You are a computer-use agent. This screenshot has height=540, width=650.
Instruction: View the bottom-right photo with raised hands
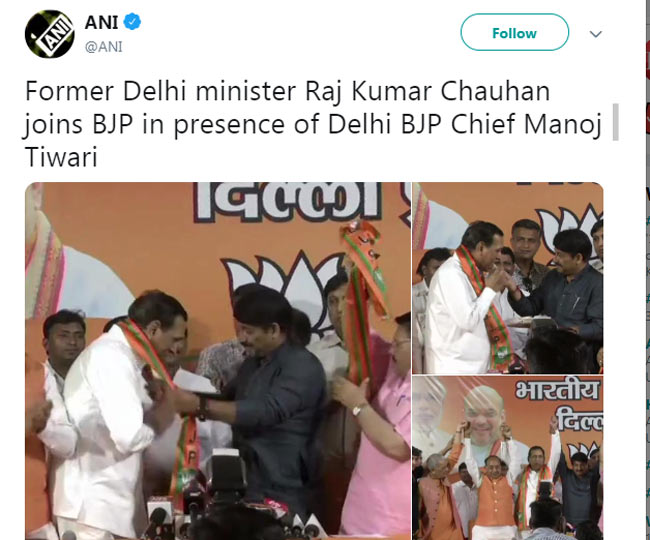pos(508,458)
